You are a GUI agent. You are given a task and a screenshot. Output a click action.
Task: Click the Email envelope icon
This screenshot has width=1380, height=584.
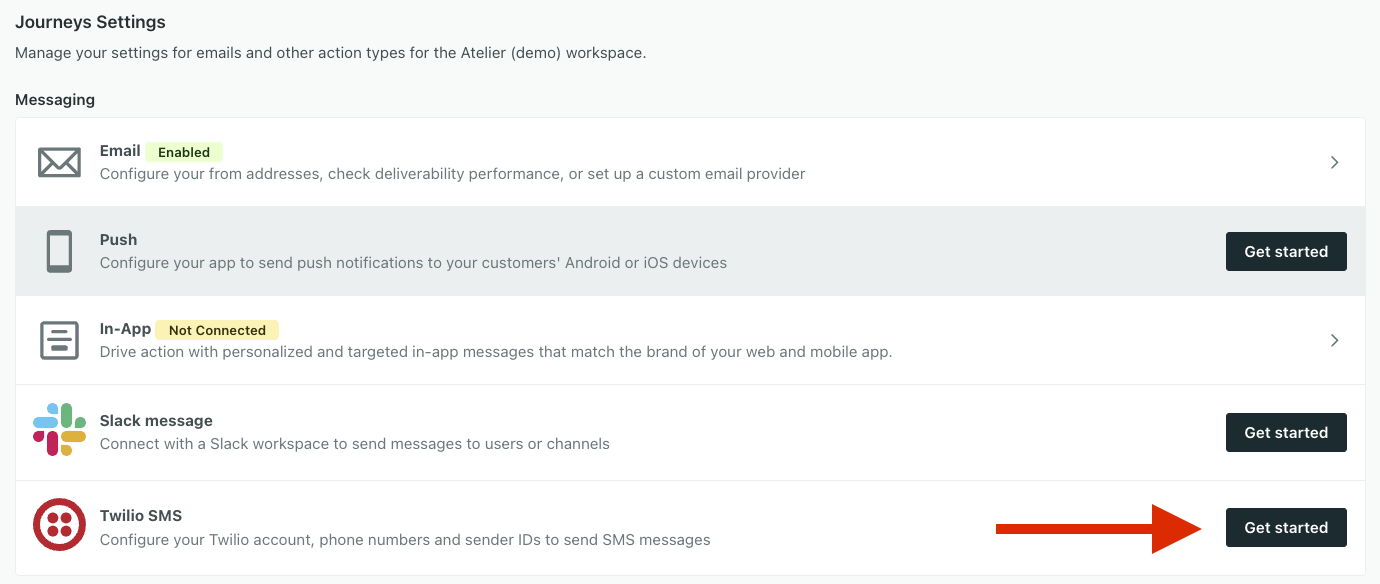[59, 162]
